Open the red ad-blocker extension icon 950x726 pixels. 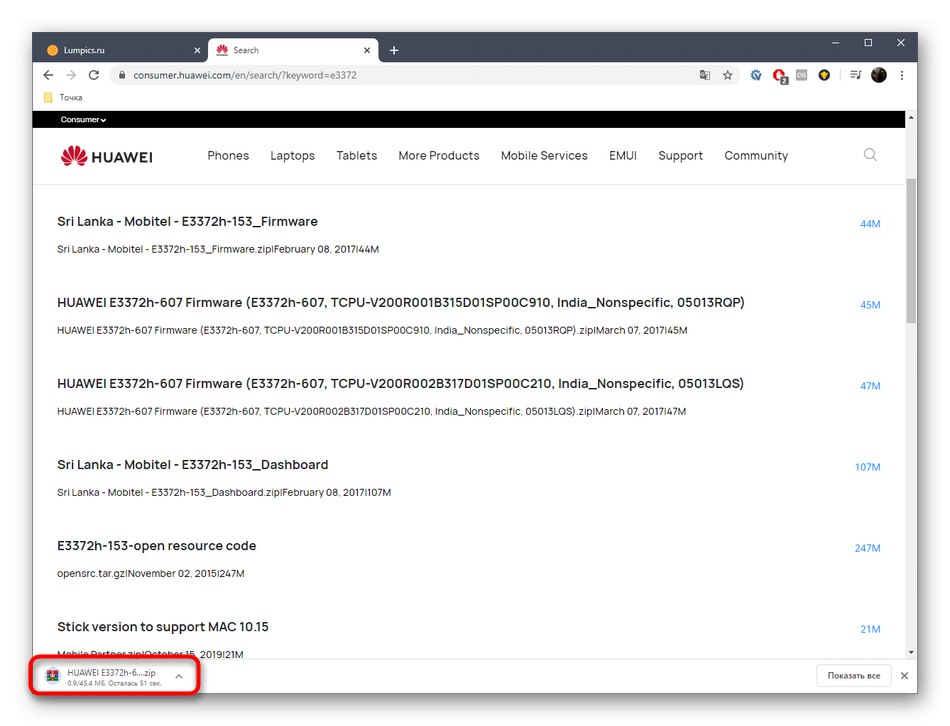[x=779, y=76]
